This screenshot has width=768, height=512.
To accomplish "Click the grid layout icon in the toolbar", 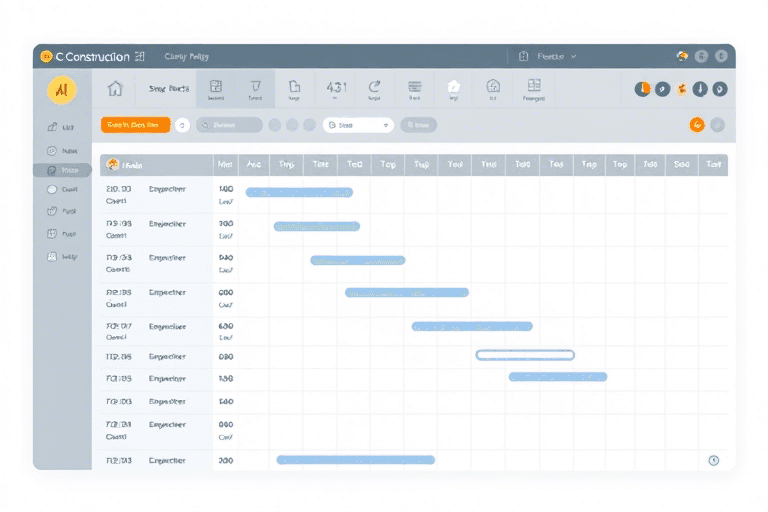I will pyautogui.click(x=533, y=88).
